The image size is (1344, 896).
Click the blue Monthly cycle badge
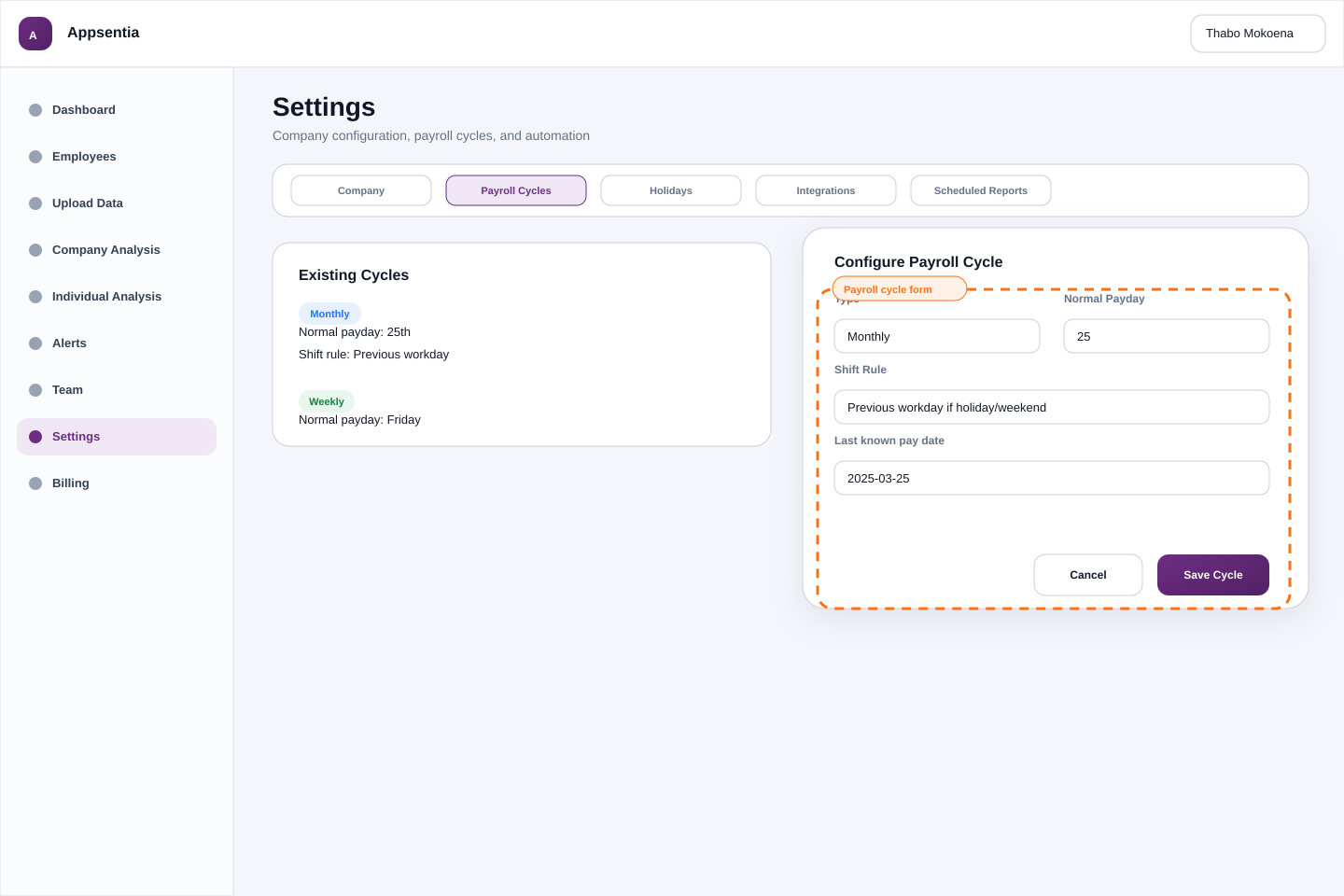(329, 314)
